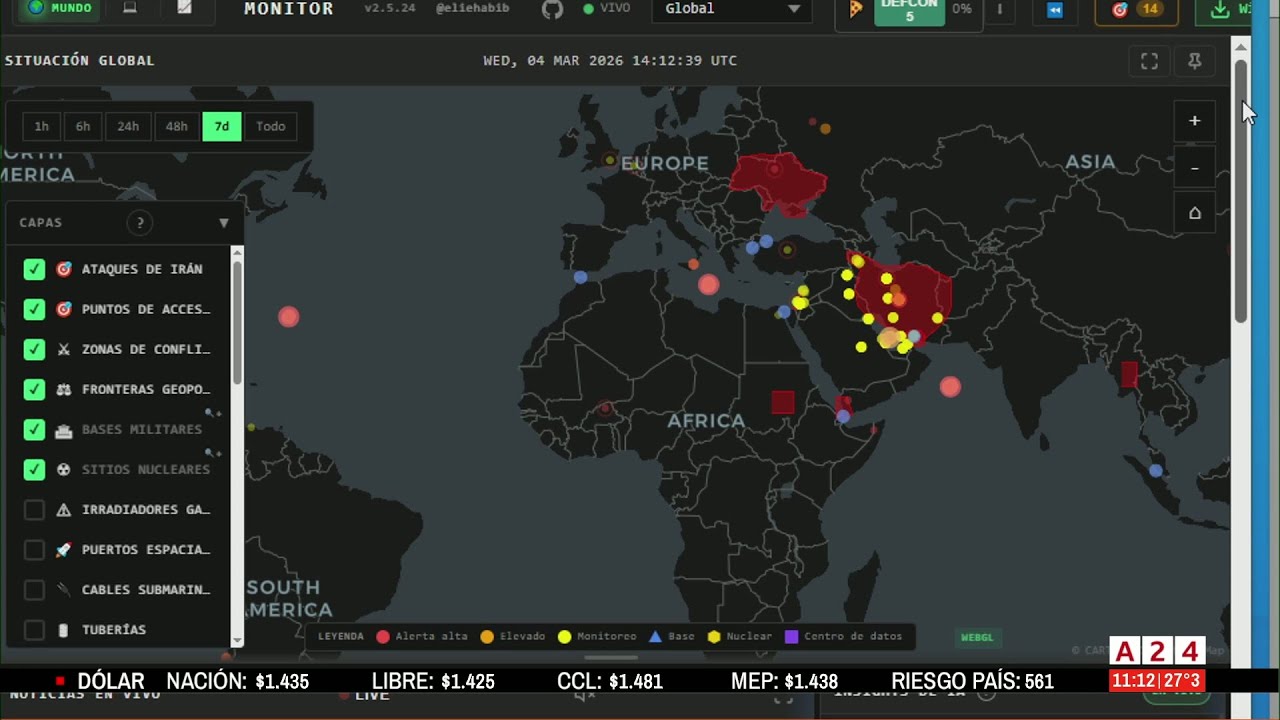Click the Nuclear yellow hexagon legend

pyautogui.click(x=714, y=636)
